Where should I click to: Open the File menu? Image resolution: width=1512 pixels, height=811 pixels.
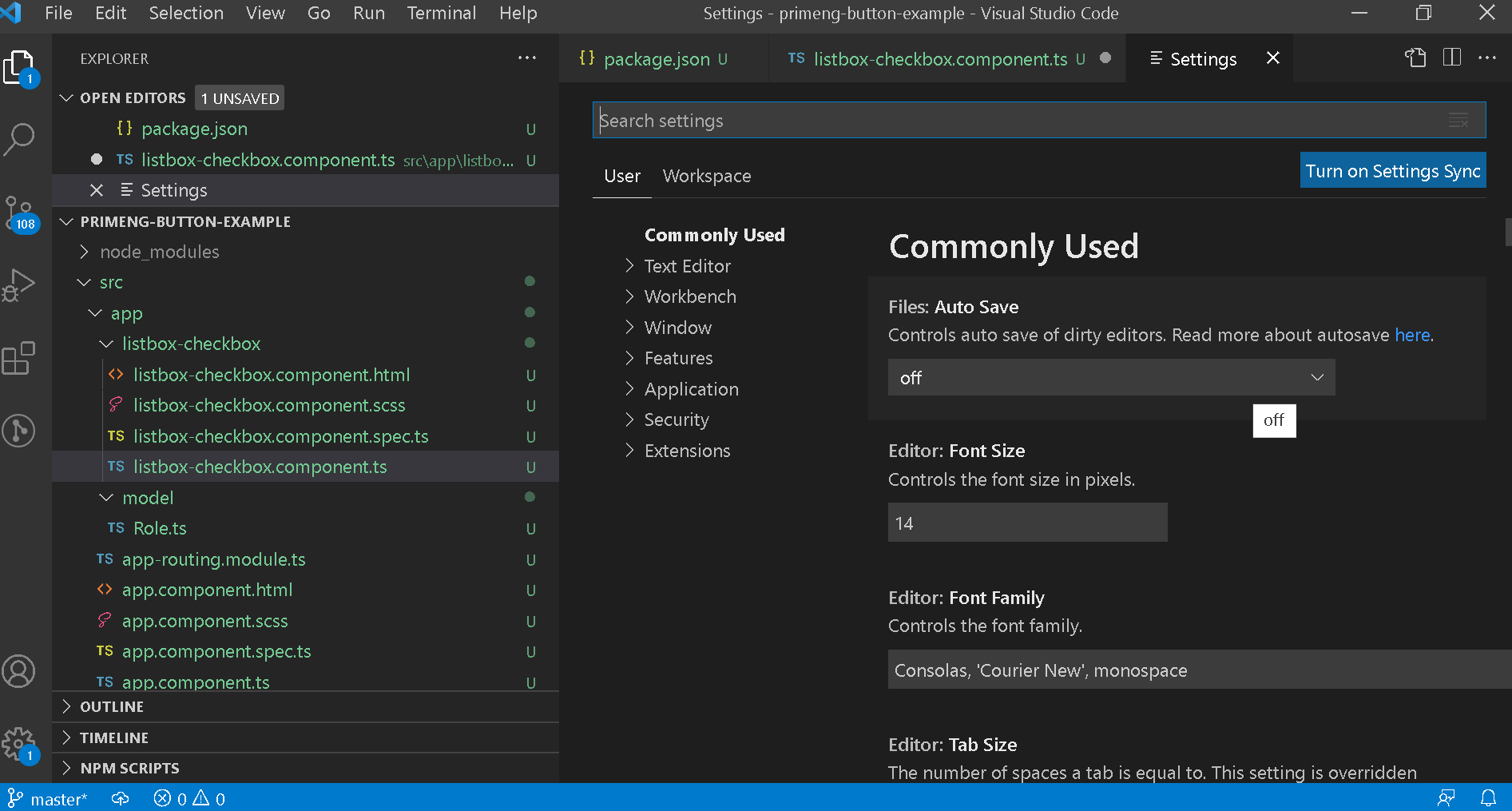tap(58, 13)
